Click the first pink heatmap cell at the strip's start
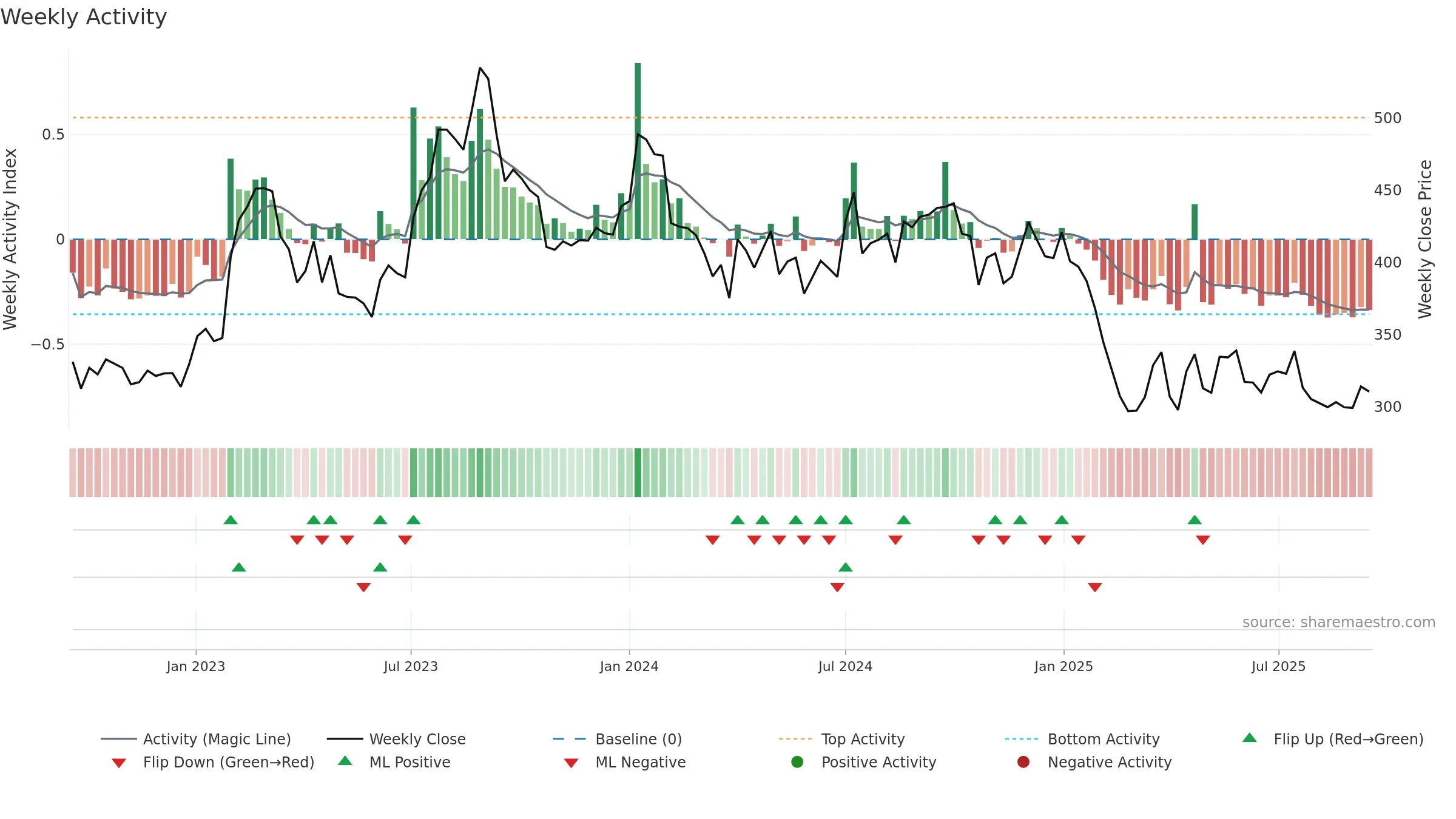The height and width of the screenshot is (819, 1456). 73,473
